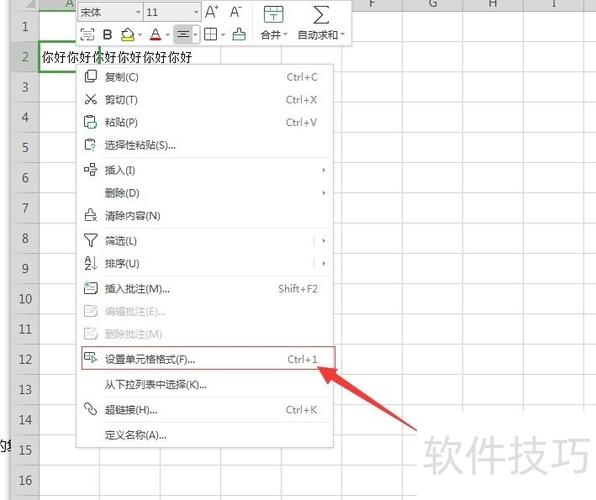Select 清除内容(N) clear contents

(x=205, y=216)
